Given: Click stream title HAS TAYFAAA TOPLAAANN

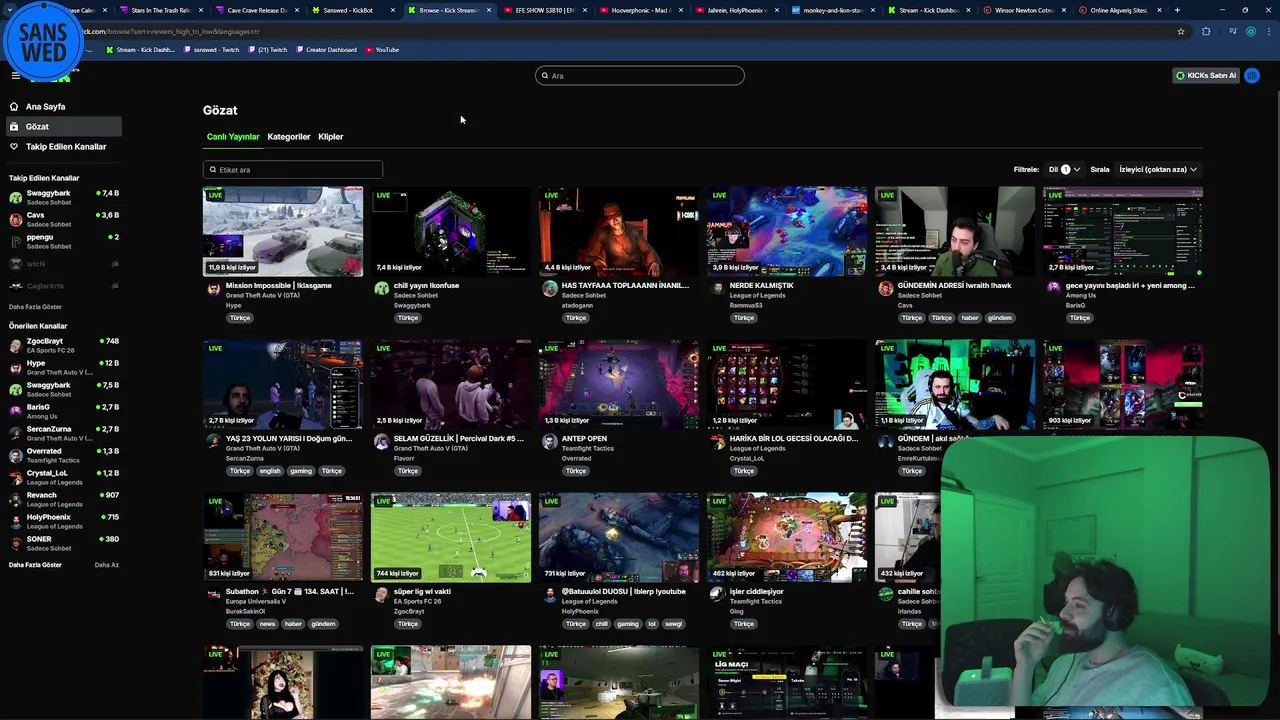Looking at the screenshot, I should pos(625,285).
